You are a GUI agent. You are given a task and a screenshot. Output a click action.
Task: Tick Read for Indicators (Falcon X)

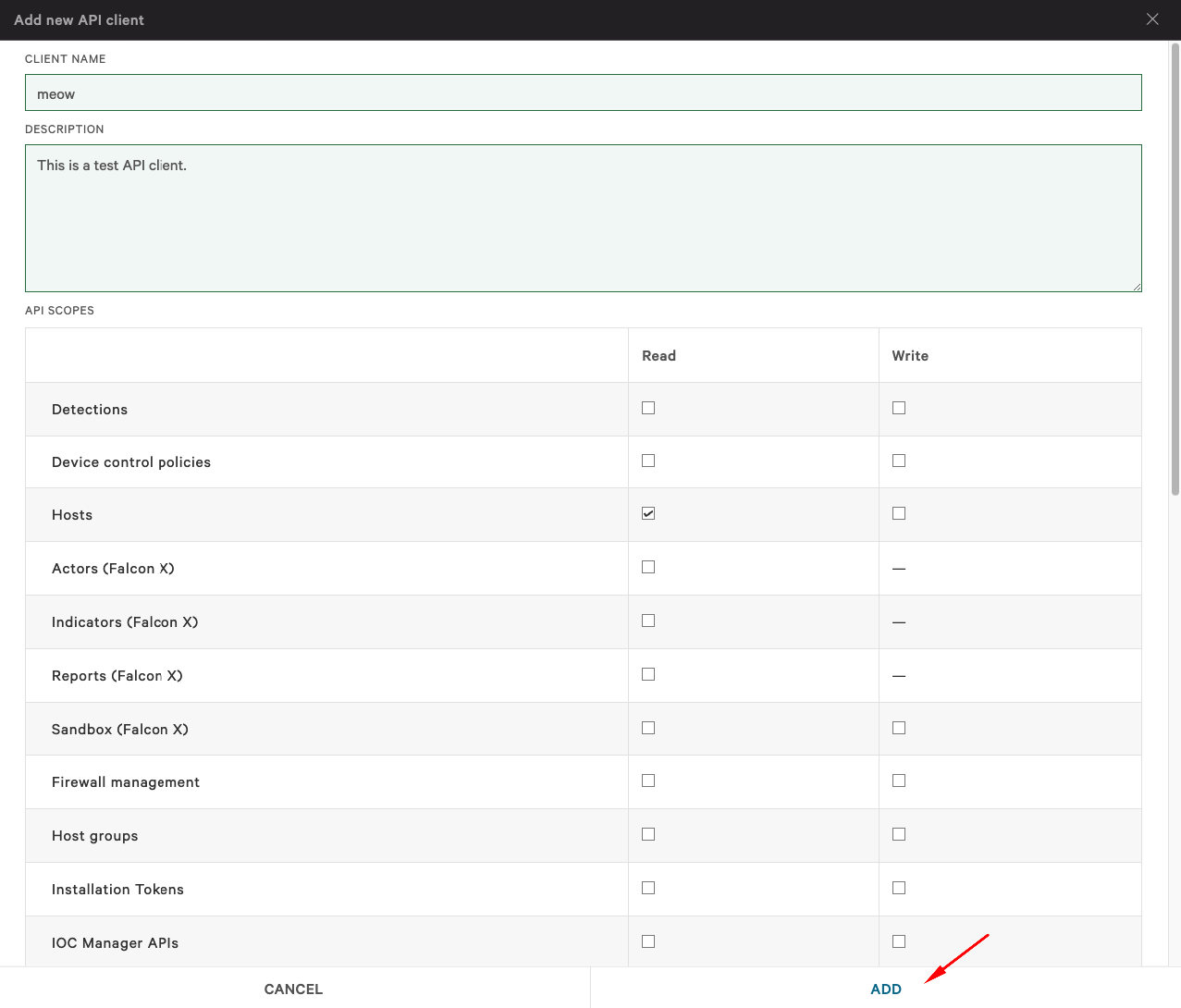click(x=648, y=621)
